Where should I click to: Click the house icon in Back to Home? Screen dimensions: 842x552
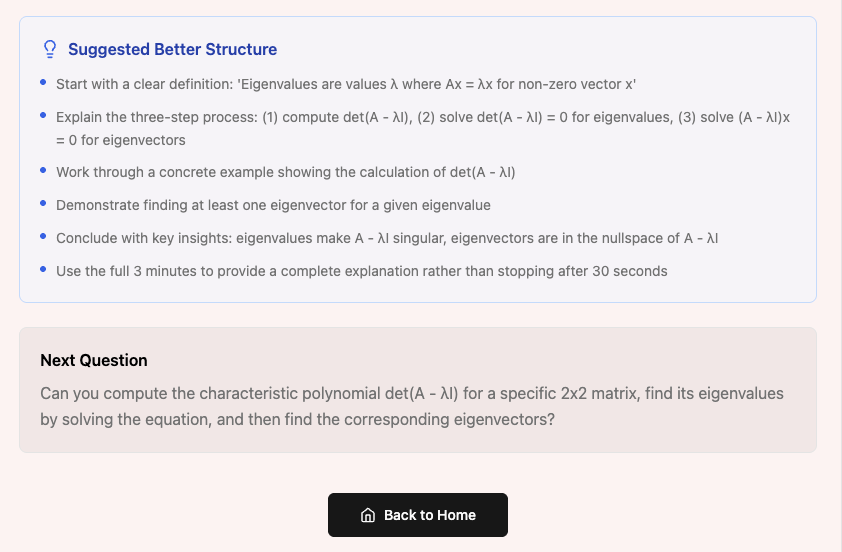tap(367, 515)
